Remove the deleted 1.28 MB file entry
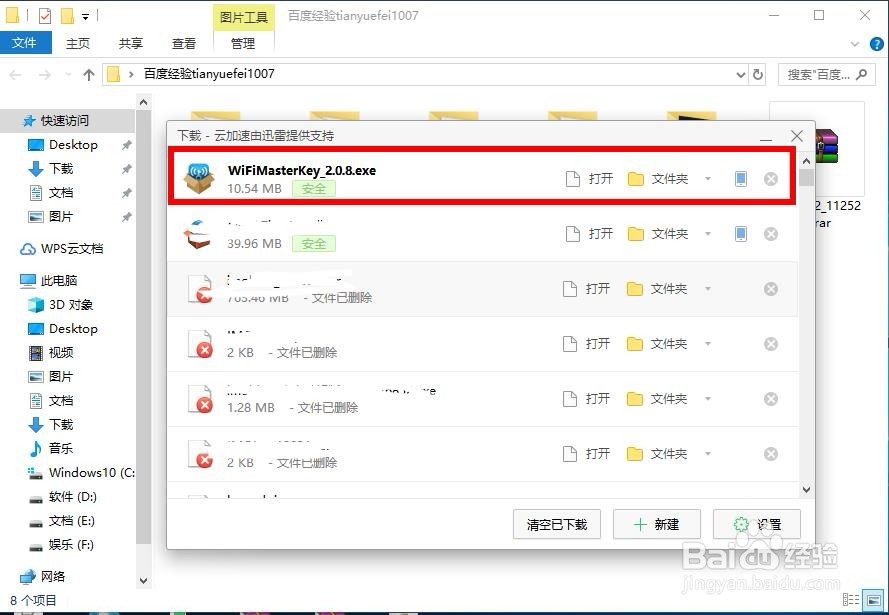Screen dimensions: 889x615 tap(771, 398)
